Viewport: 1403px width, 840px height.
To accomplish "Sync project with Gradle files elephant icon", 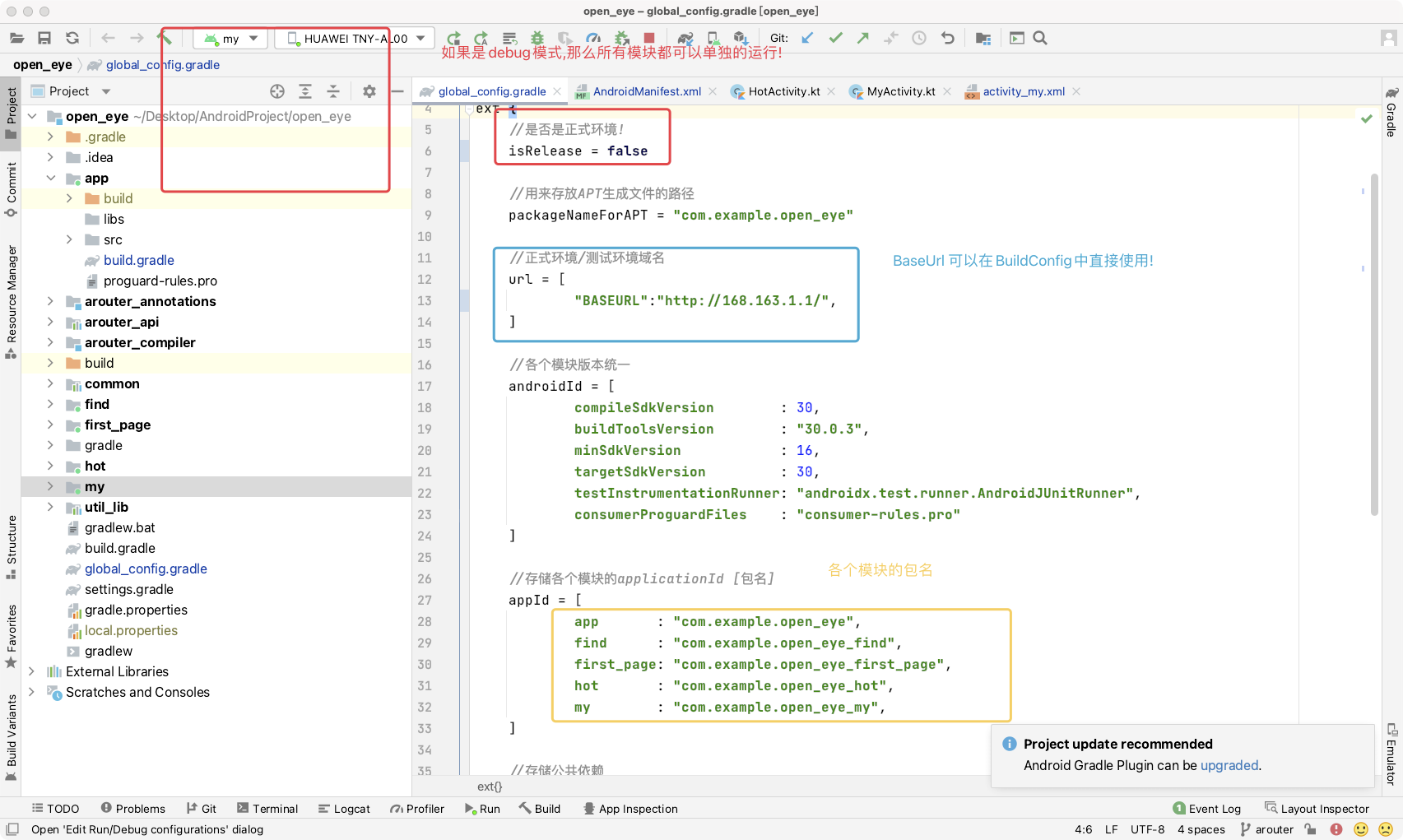I will [x=685, y=38].
